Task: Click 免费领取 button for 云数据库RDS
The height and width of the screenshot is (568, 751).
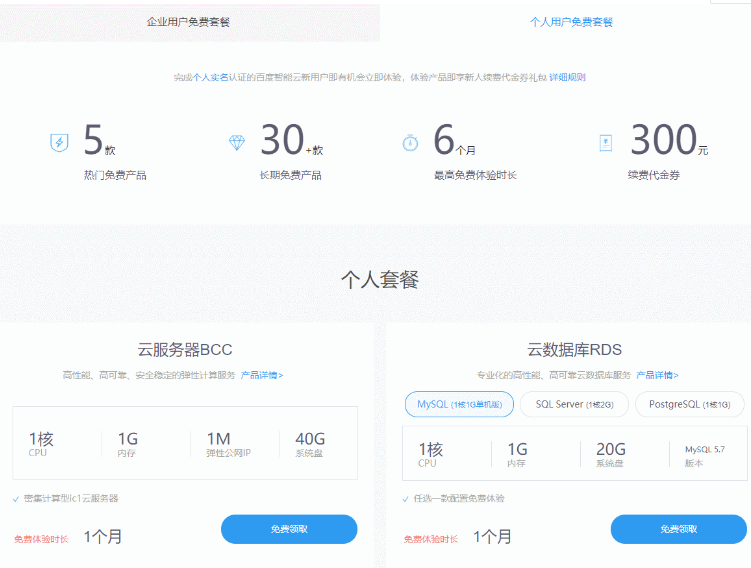Action: pyautogui.click(x=679, y=529)
